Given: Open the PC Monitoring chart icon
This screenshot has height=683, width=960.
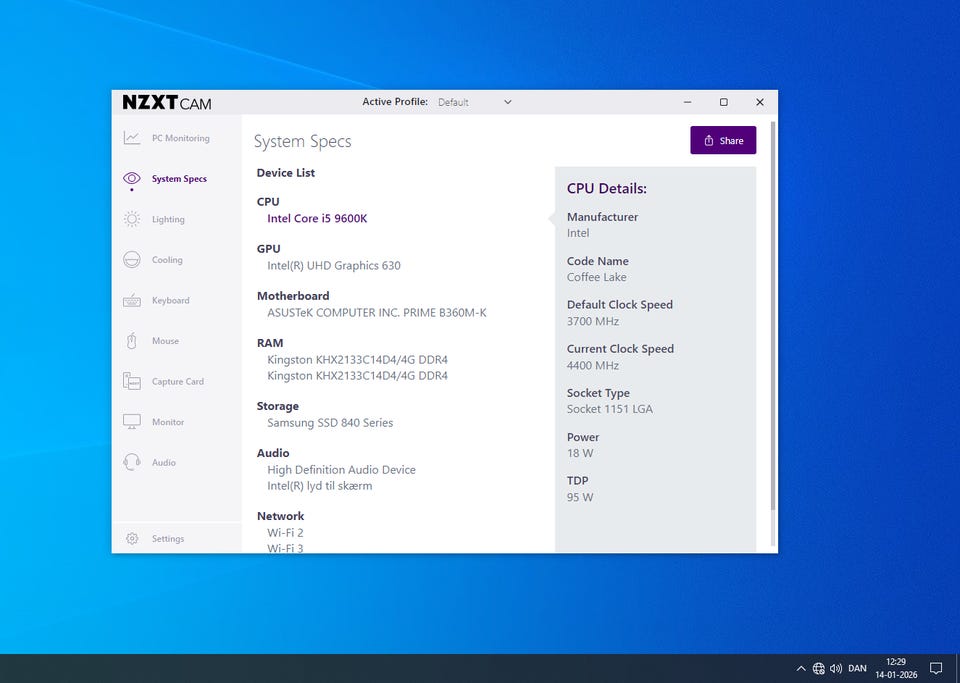Looking at the screenshot, I should (132, 138).
